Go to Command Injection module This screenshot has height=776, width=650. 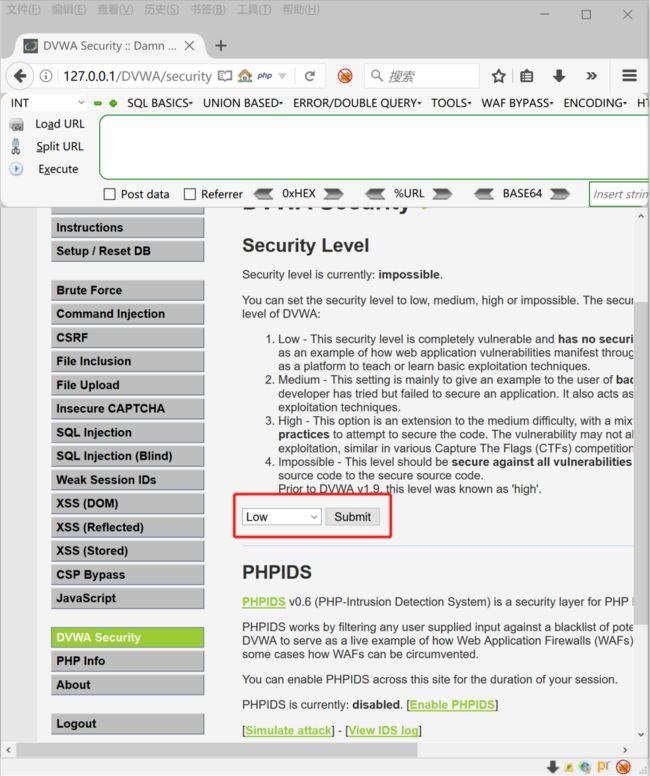click(127, 314)
